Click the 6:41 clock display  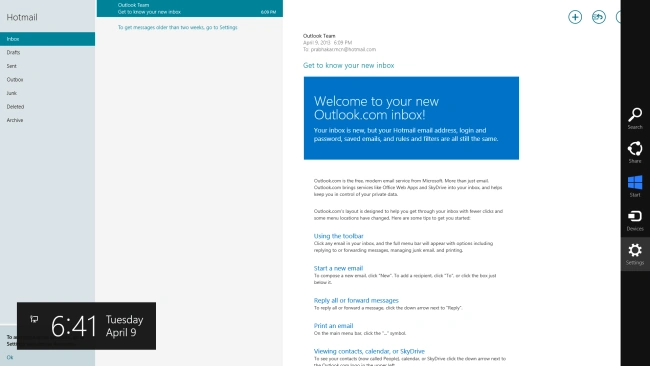coord(74,326)
